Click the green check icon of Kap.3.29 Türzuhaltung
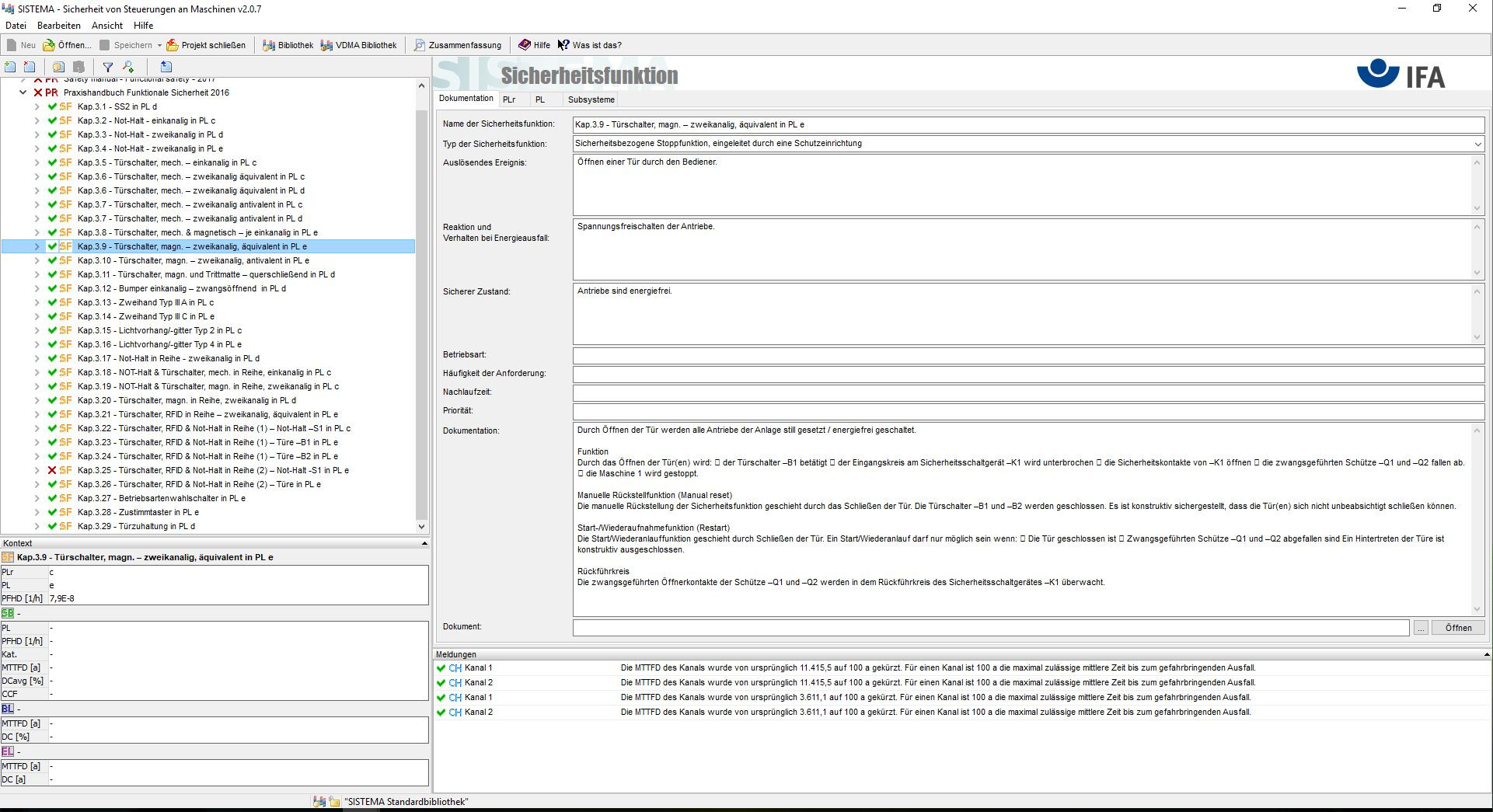The height and width of the screenshot is (812, 1493). (52, 526)
